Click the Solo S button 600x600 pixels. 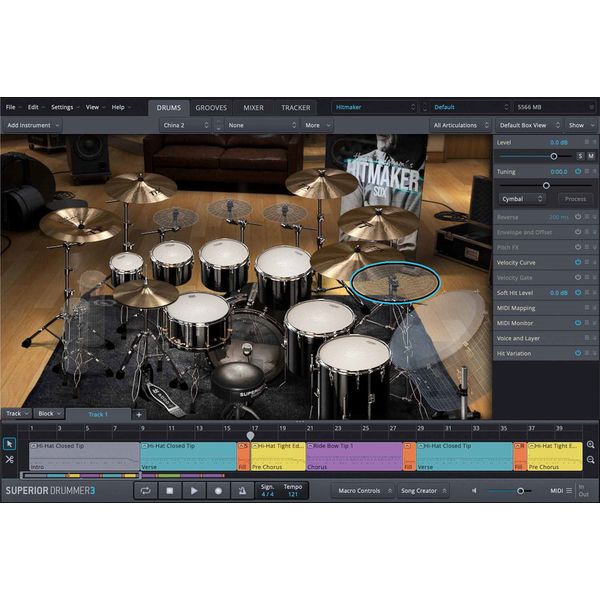[x=580, y=156]
